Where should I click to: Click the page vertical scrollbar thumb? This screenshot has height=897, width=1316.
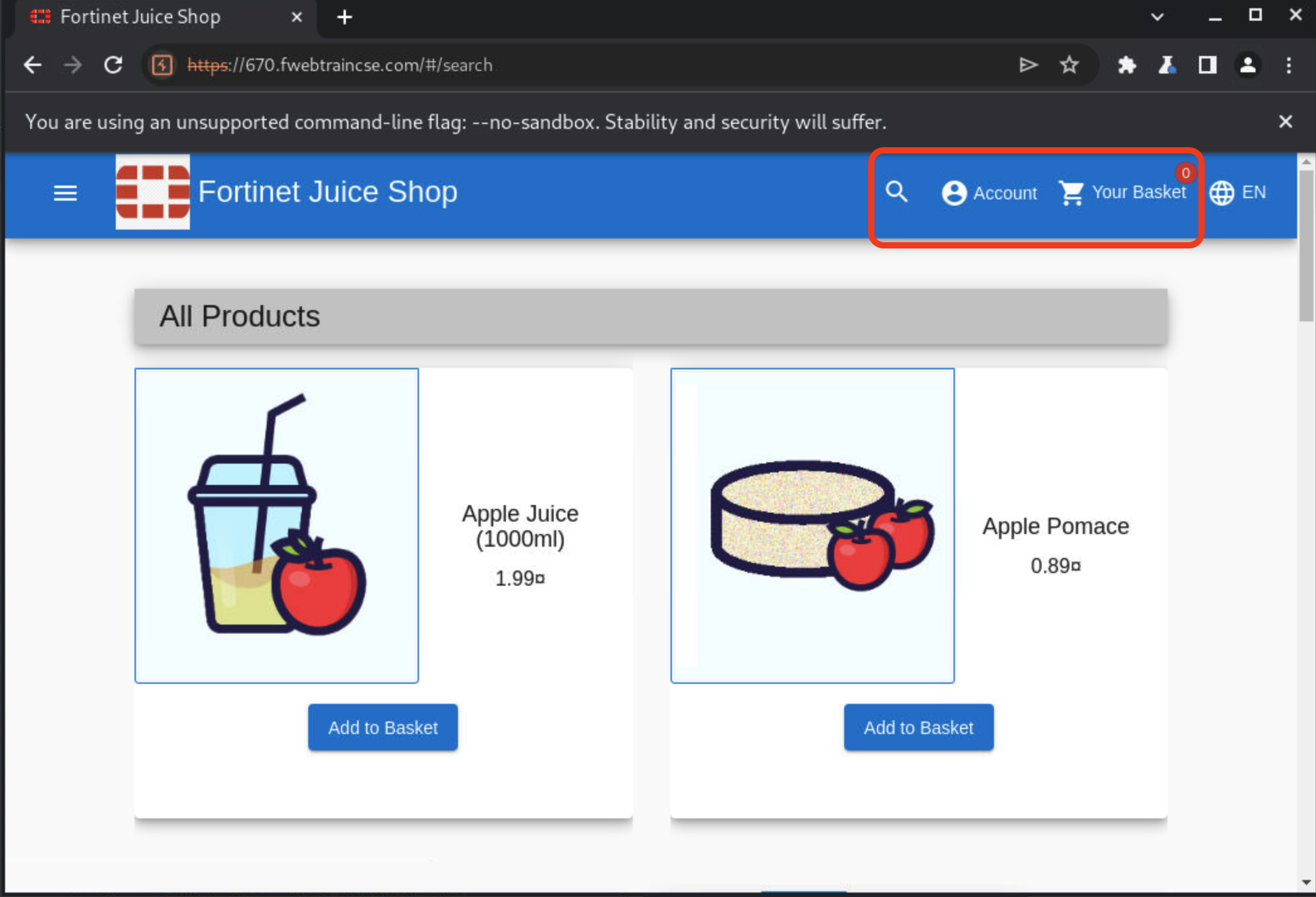[1307, 245]
